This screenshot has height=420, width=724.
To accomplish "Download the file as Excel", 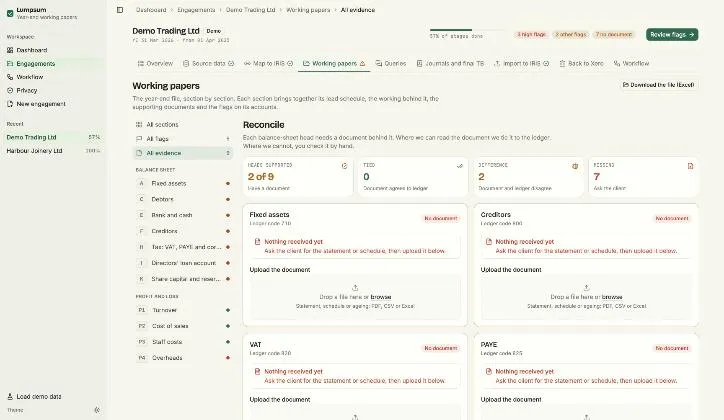I will coord(659,85).
